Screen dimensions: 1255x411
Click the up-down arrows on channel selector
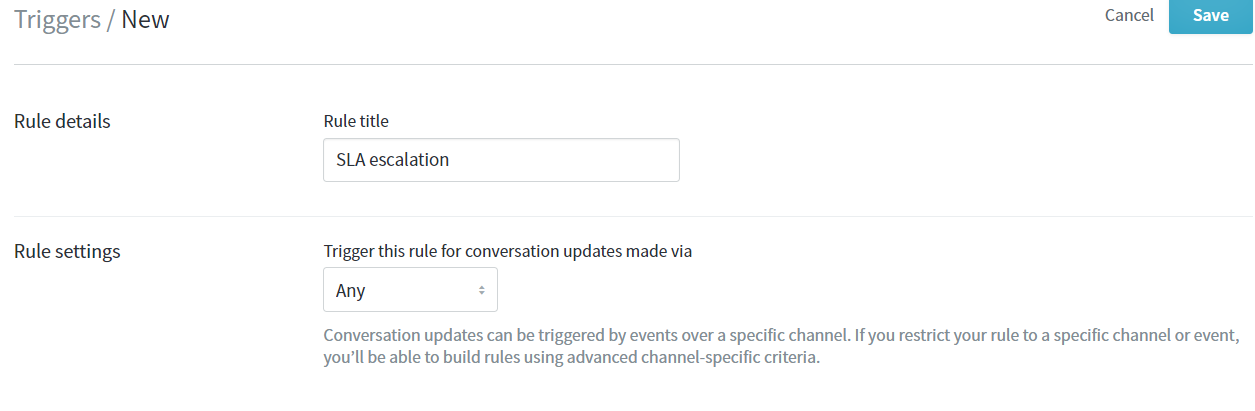click(481, 290)
